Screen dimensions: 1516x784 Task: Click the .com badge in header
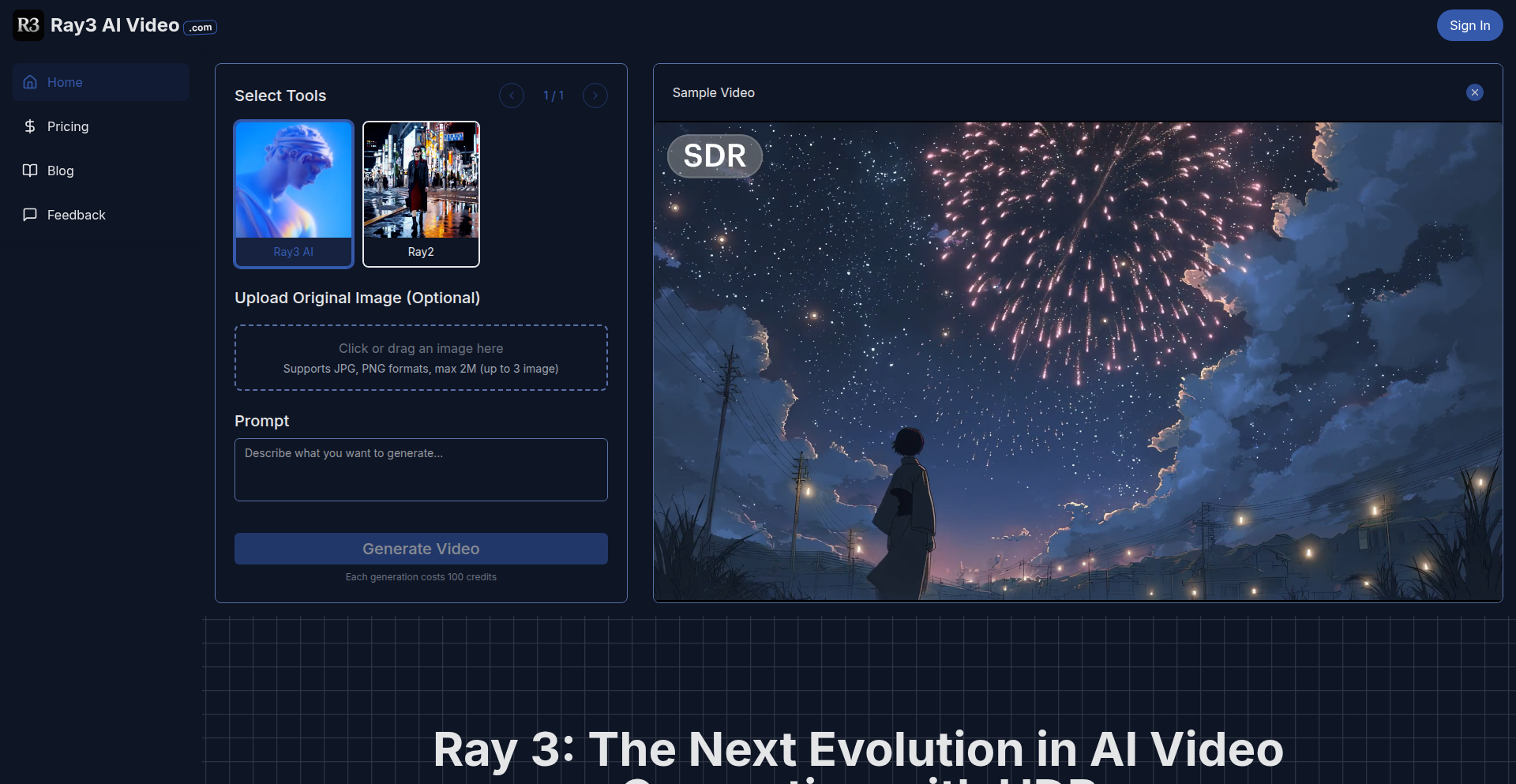coord(201,28)
